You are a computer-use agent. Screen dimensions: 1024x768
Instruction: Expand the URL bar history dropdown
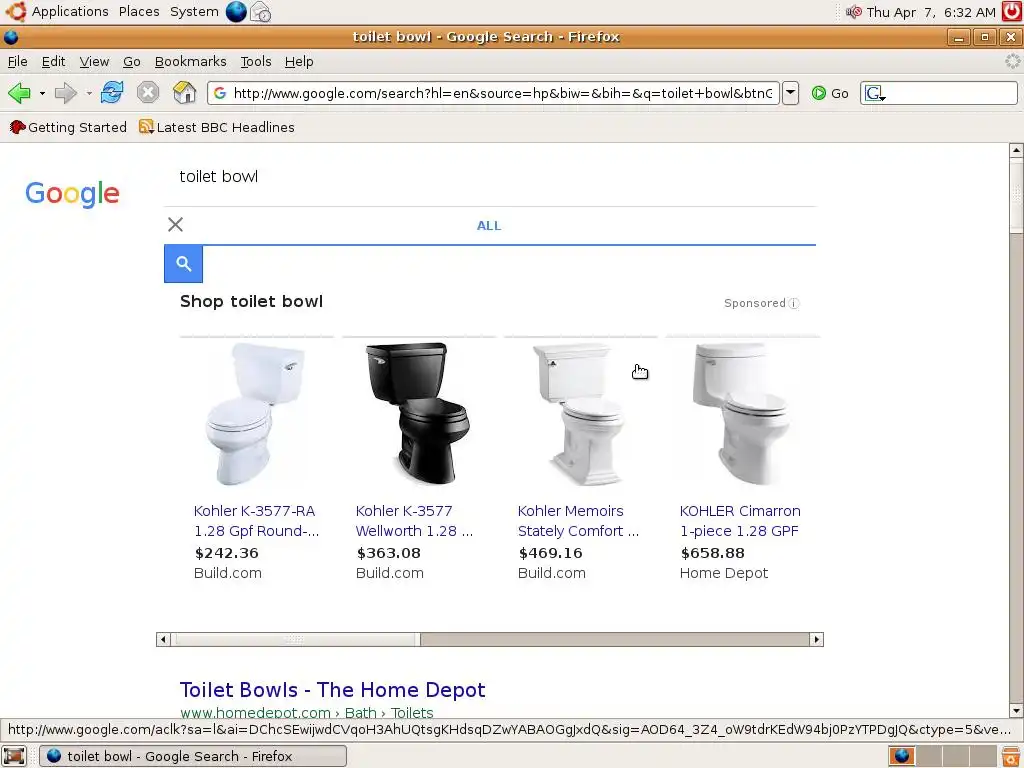(790, 93)
